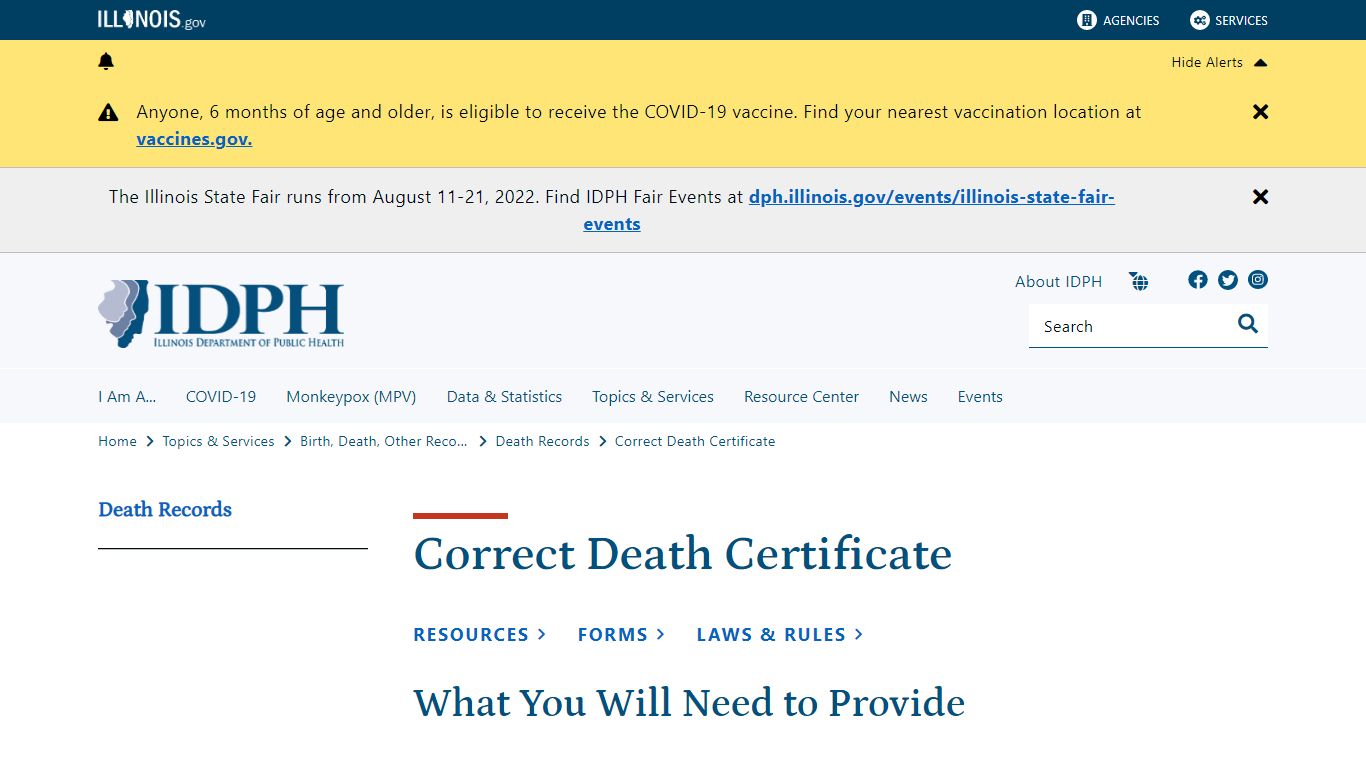Screen dimensions: 1366x768
Task: Open the IDPH Facebook page
Action: [1197, 280]
